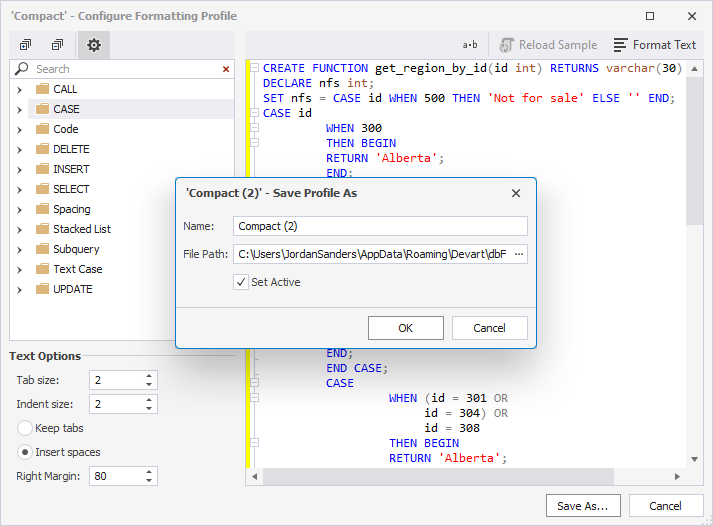This screenshot has height=526, width=713.
Task: Click the Collapse All icon in options toolbar
Action: tap(57, 45)
